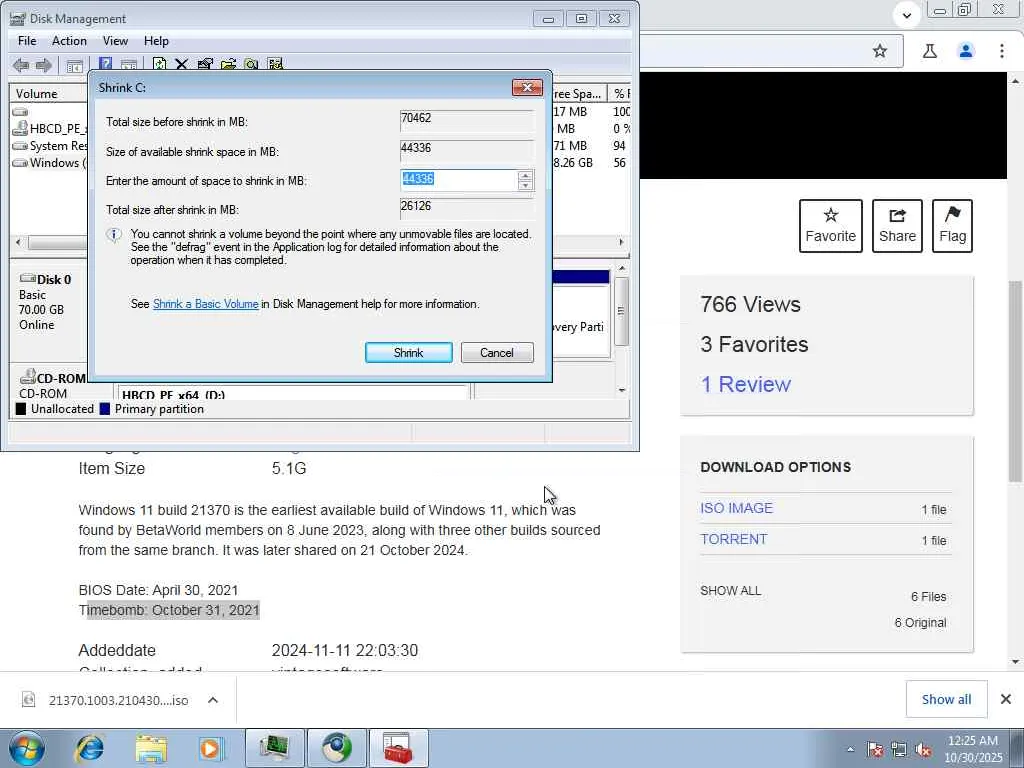This screenshot has height=768, width=1024.
Task: Click Show all downloads button
Action: click(x=946, y=699)
